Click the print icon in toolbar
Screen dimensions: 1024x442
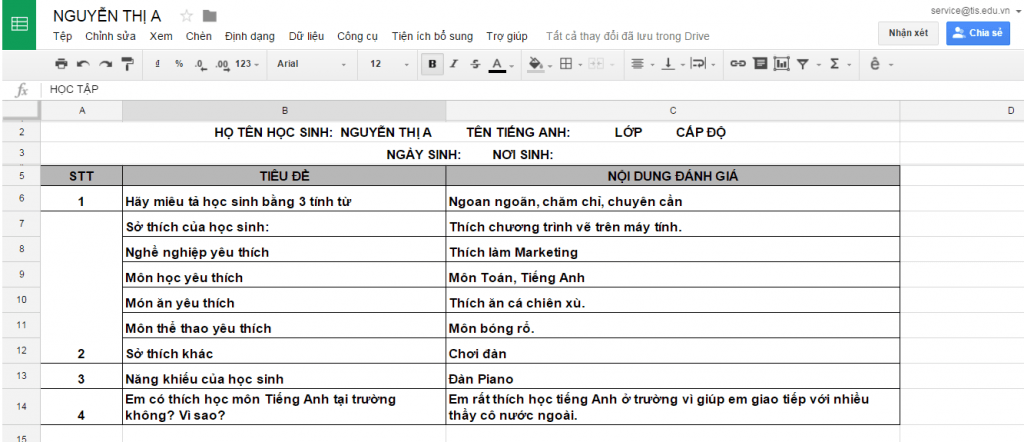pos(62,64)
